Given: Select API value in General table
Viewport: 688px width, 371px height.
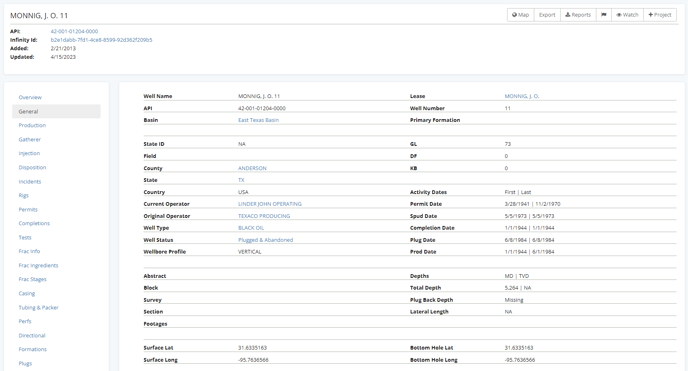Looking at the screenshot, I should [262, 108].
